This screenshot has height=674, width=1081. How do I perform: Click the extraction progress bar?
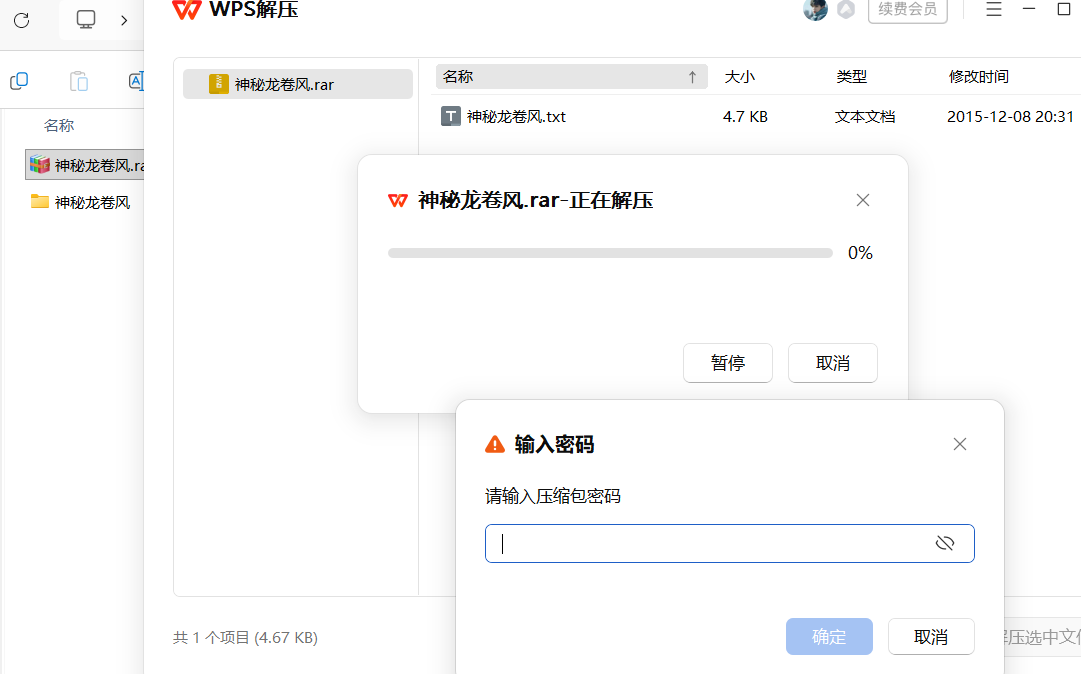coord(610,253)
